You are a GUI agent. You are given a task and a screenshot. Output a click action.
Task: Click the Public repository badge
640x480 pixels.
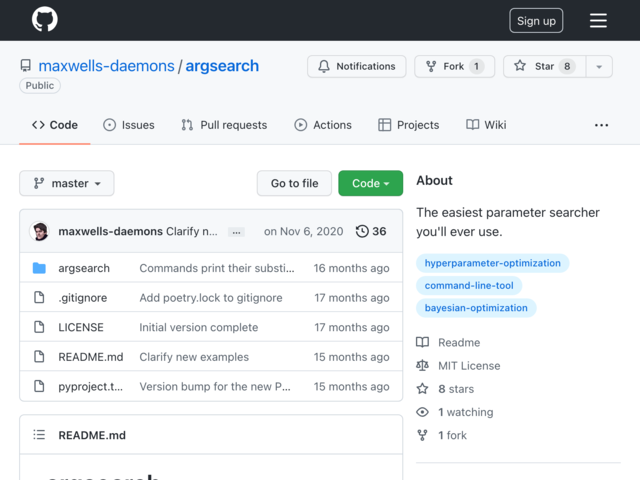40,86
